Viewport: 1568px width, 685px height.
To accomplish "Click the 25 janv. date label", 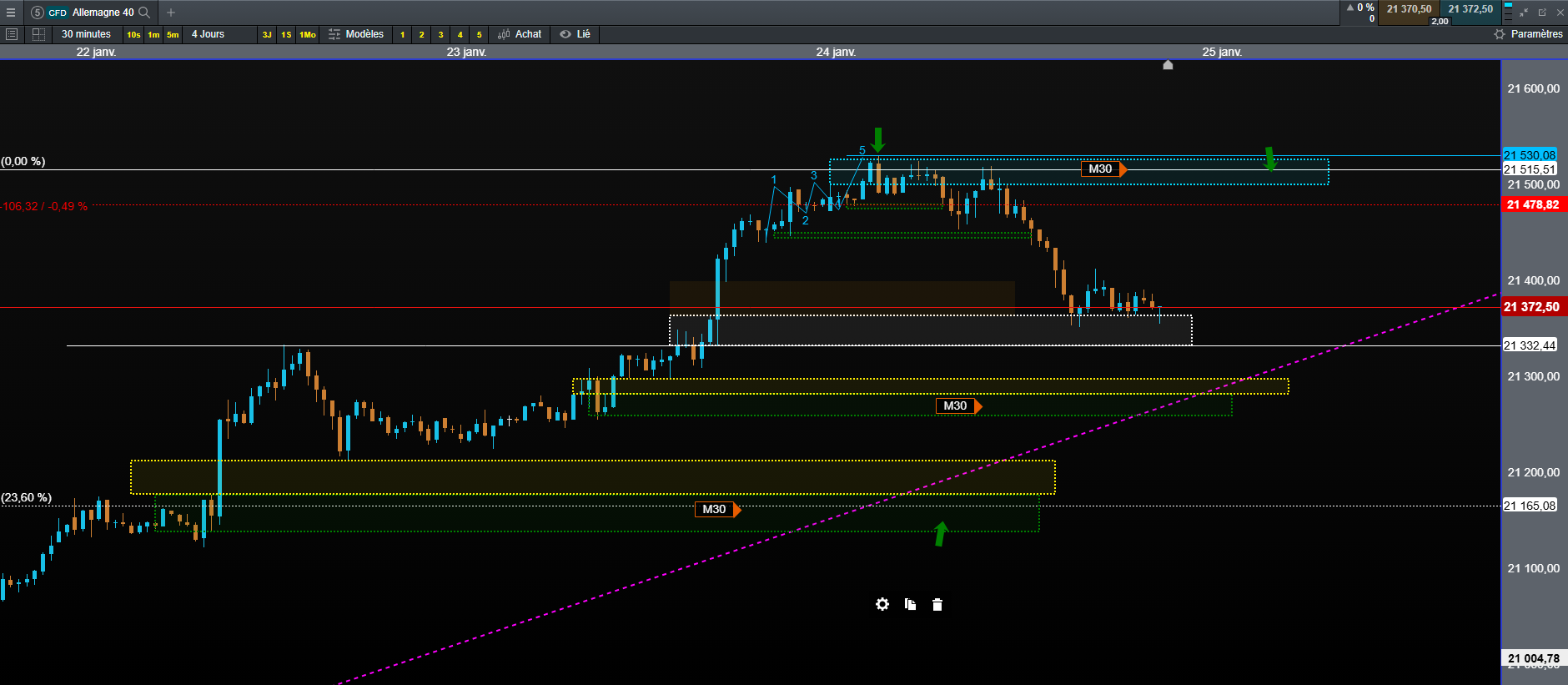I will [1222, 52].
